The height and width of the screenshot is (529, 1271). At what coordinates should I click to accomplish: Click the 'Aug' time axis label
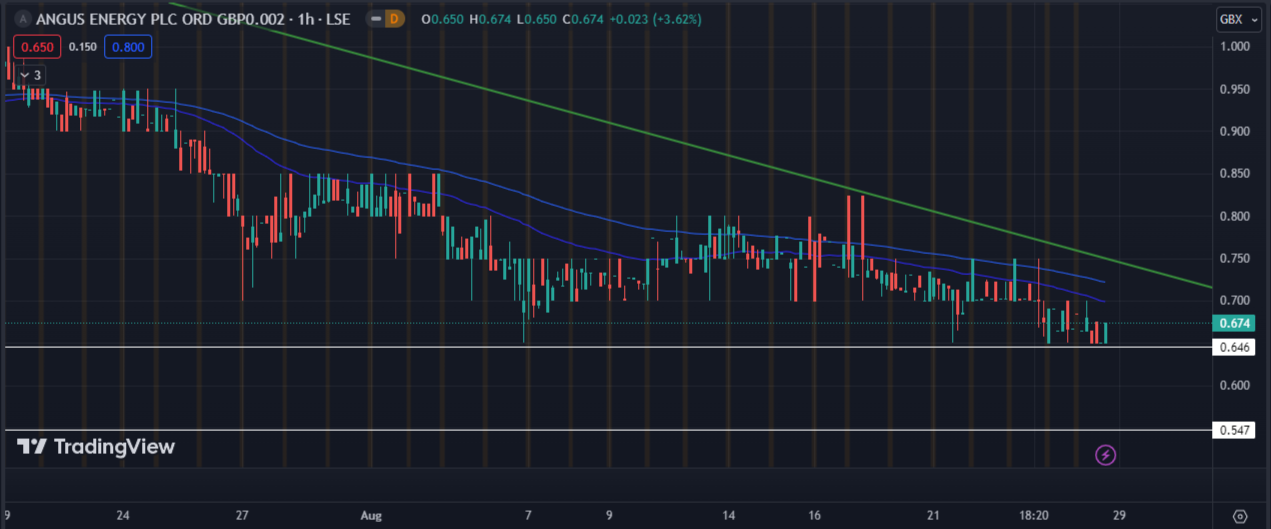point(371,516)
